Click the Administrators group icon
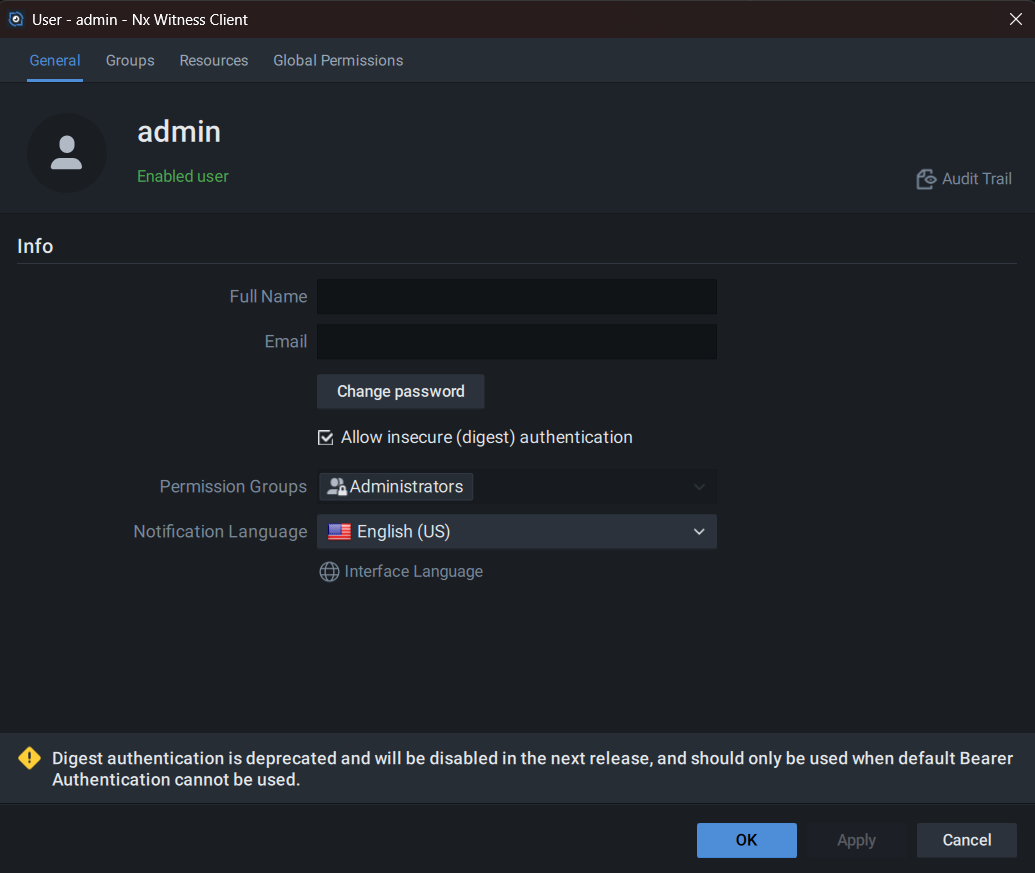 tap(337, 487)
